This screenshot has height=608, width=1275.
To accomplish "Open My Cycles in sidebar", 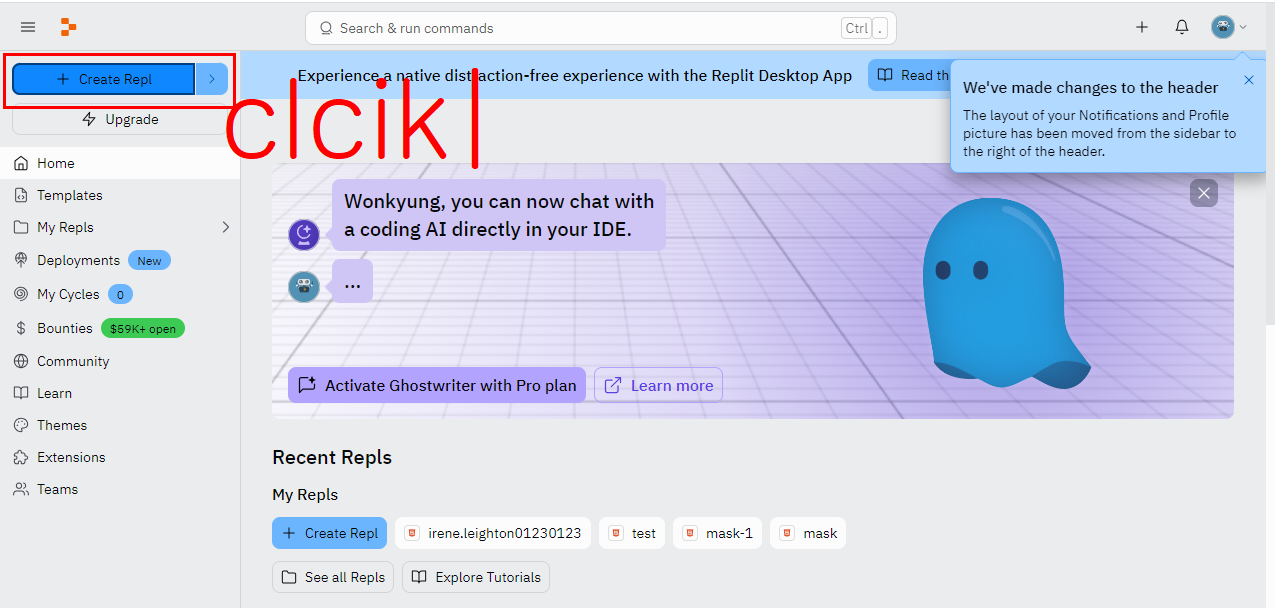I will click(120, 294).
